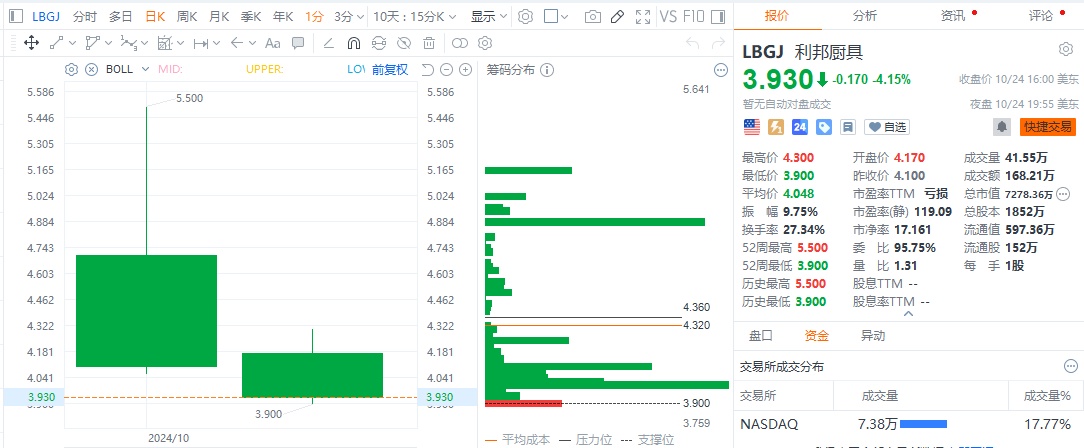1084x448 pixels.
Task: Click the magnet snap drawing icon
Action: coord(353,43)
